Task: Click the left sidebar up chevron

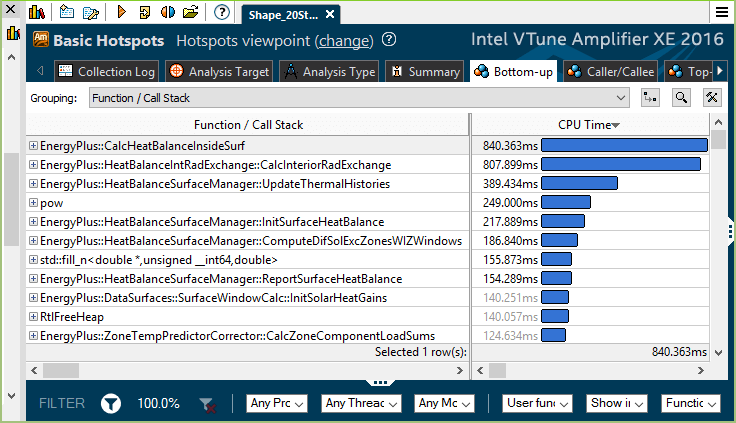Action: [12, 57]
